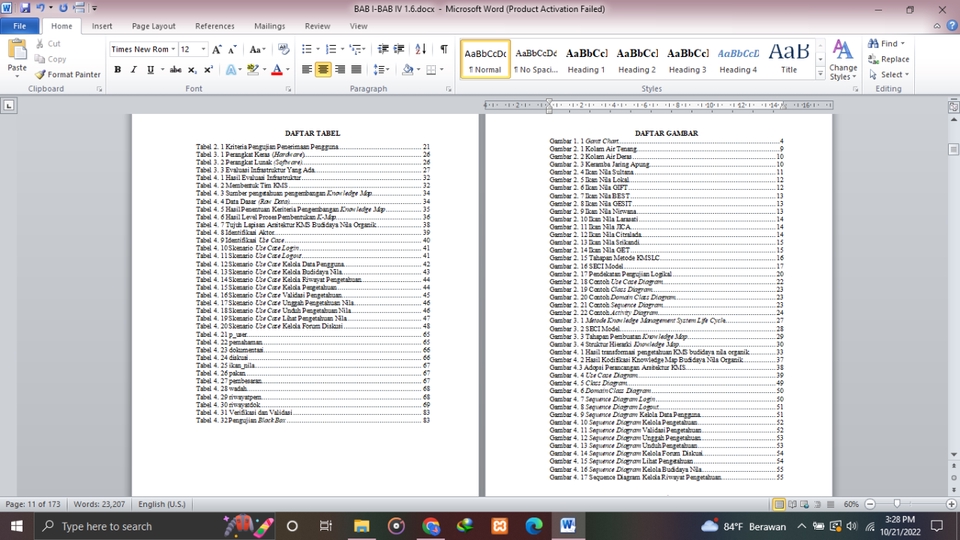
Task: Switch to Page Layout tab
Action: [x=154, y=26]
